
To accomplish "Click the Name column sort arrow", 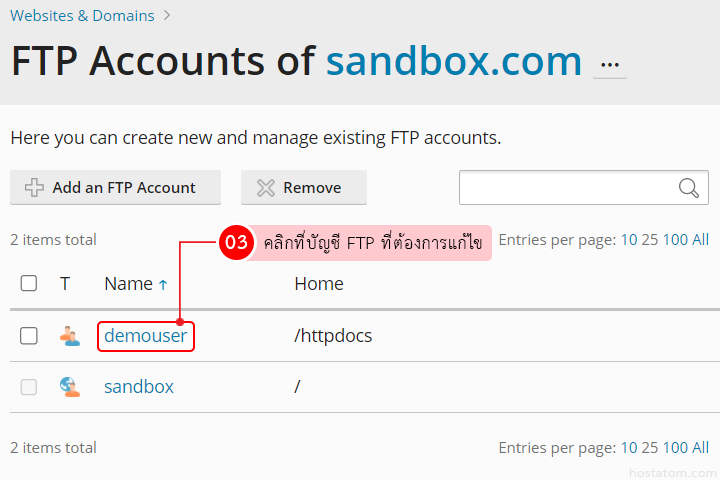I will (x=163, y=285).
